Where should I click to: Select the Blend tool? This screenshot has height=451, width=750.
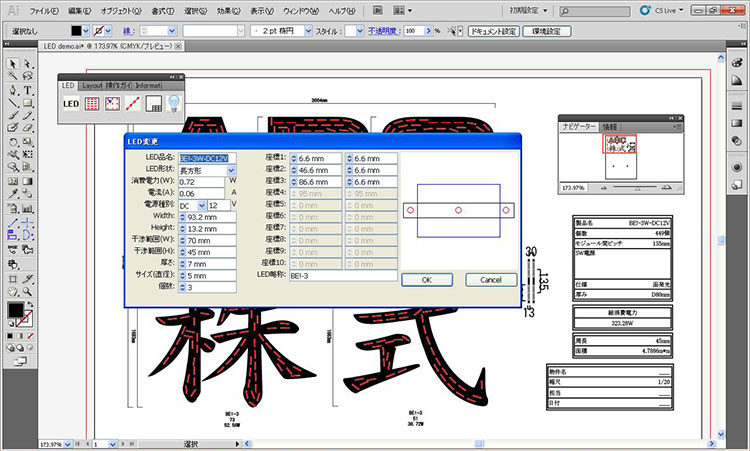(x=28, y=194)
